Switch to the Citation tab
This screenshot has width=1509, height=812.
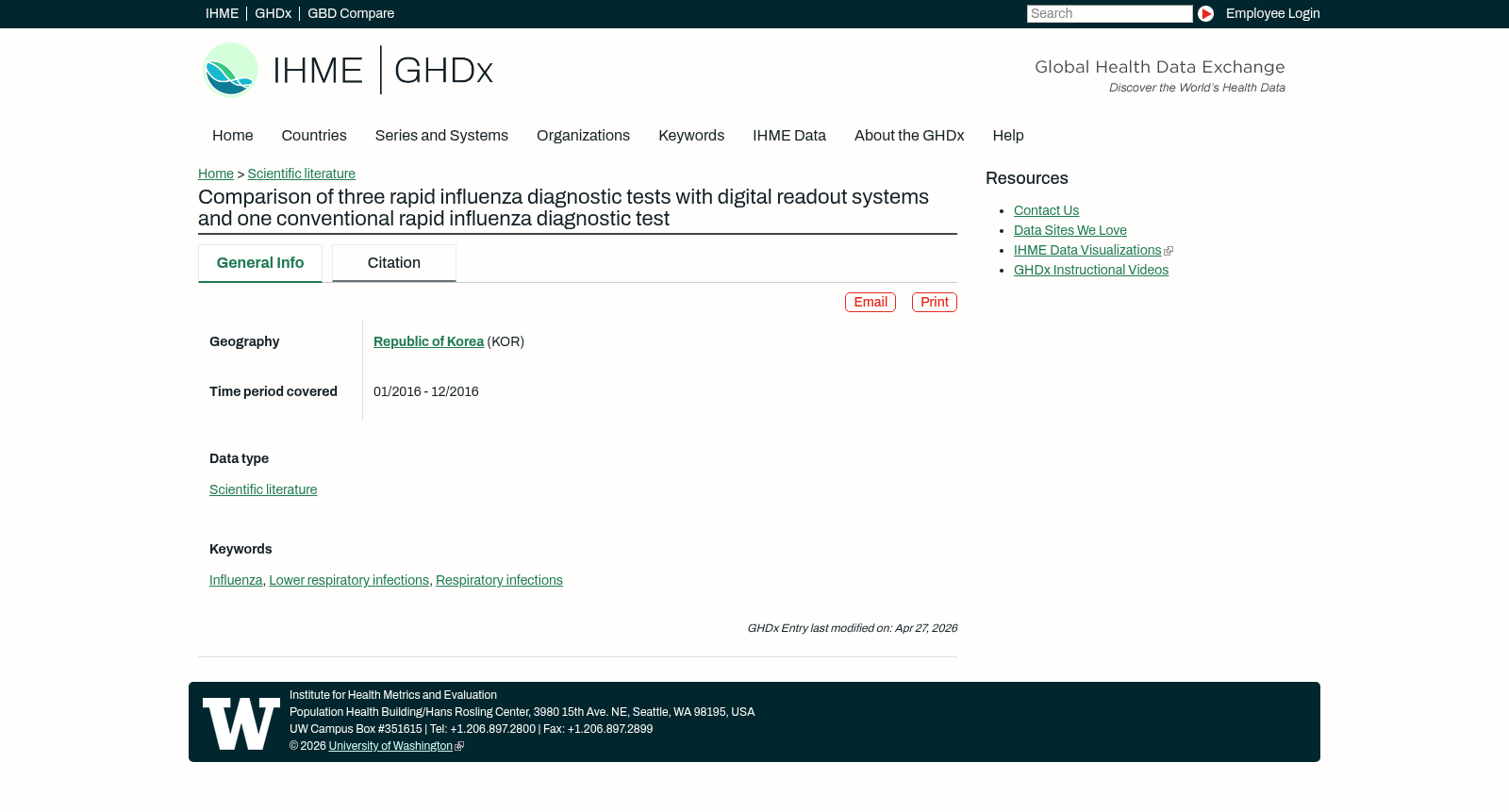pyautogui.click(x=394, y=263)
